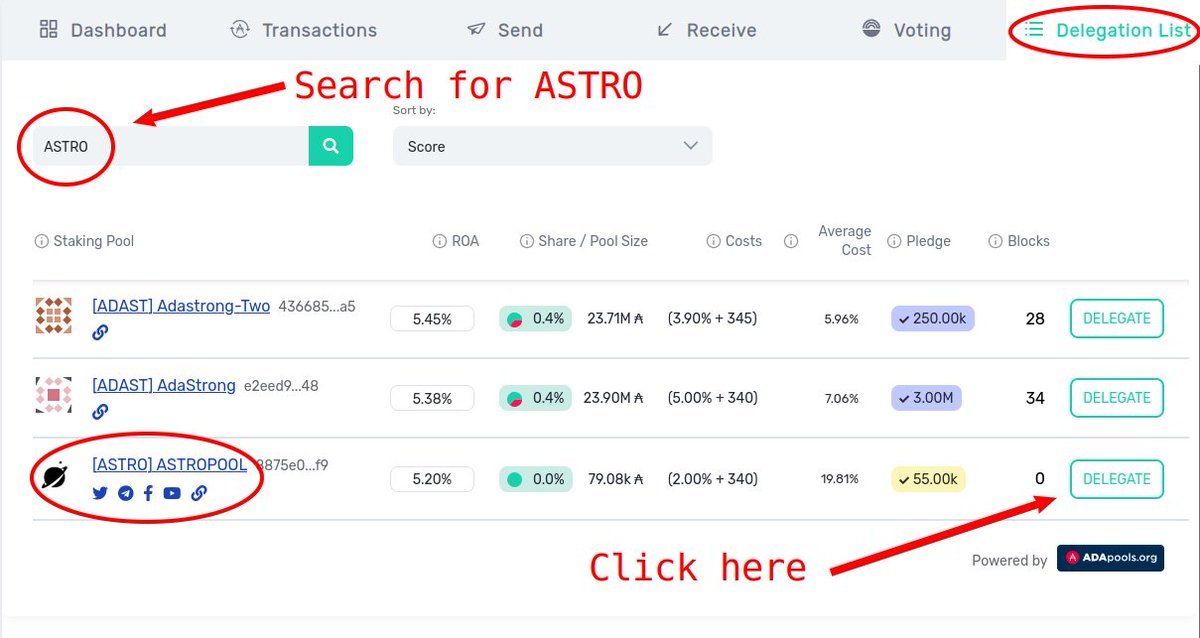Click pool ID e2eed9...48
Viewport: 1200px width, 638px height.
pyautogui.click(x=281, y=385)
